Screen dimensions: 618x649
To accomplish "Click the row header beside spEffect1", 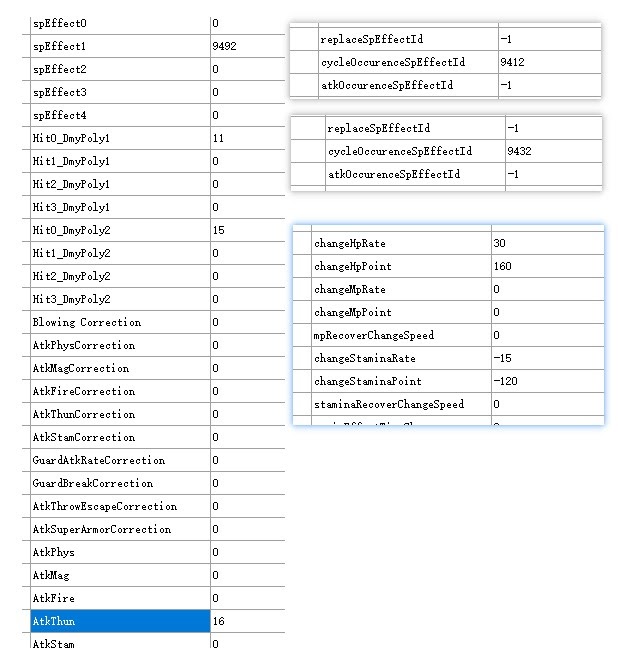I will (x=26, y=46).
